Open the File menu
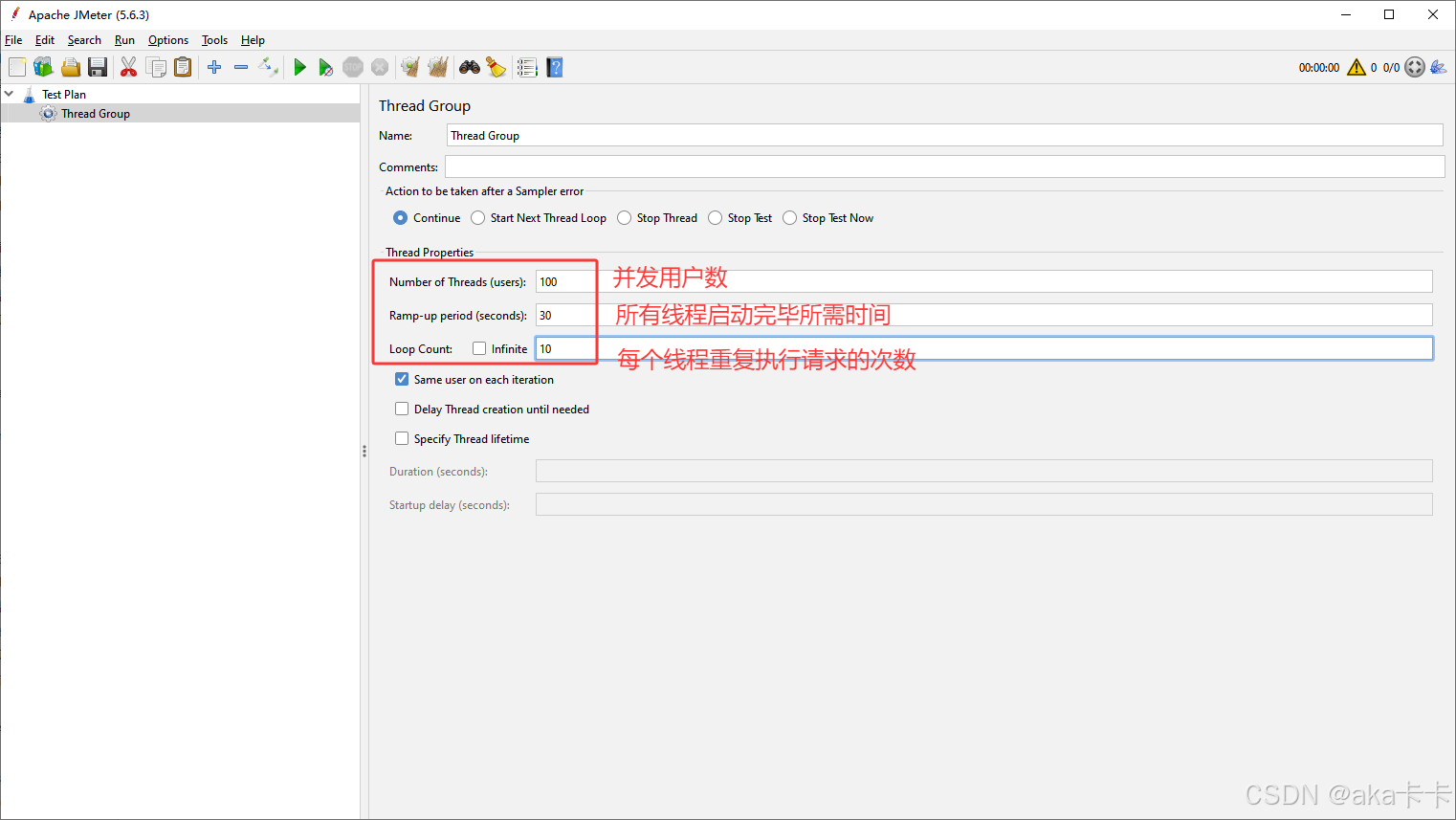Screen dimensions: 1456x820 (13, 40)
